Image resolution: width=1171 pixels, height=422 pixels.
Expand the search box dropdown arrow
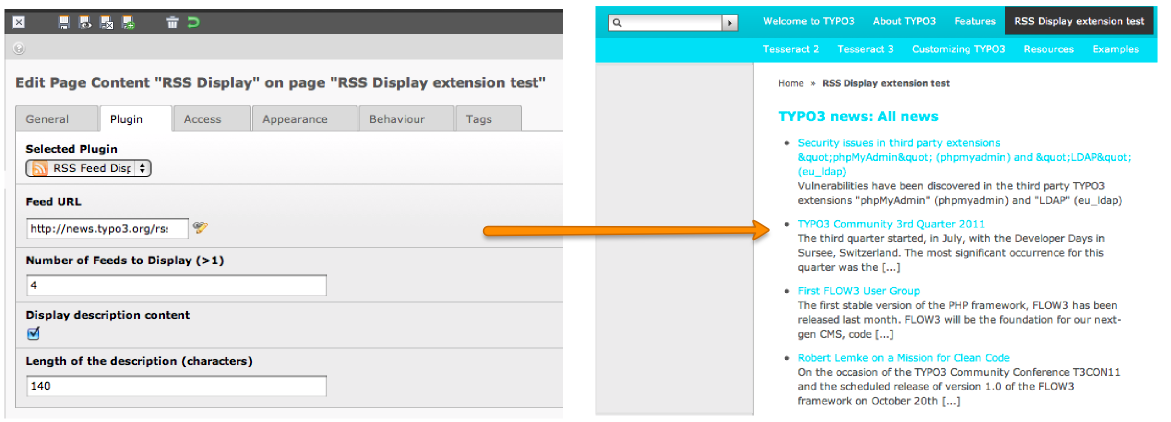(x=730, y=22)
